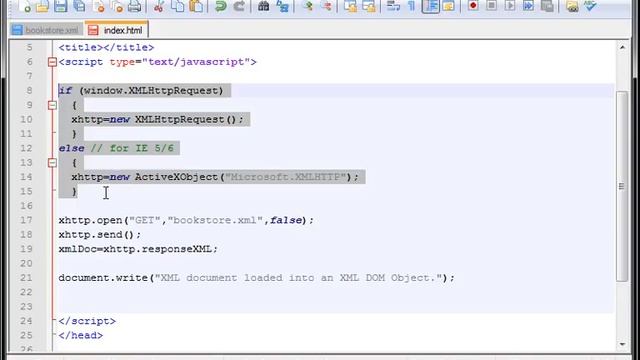Print the document with the printer icon
This screenshot has width=640, height=360.
click(135, 6)
